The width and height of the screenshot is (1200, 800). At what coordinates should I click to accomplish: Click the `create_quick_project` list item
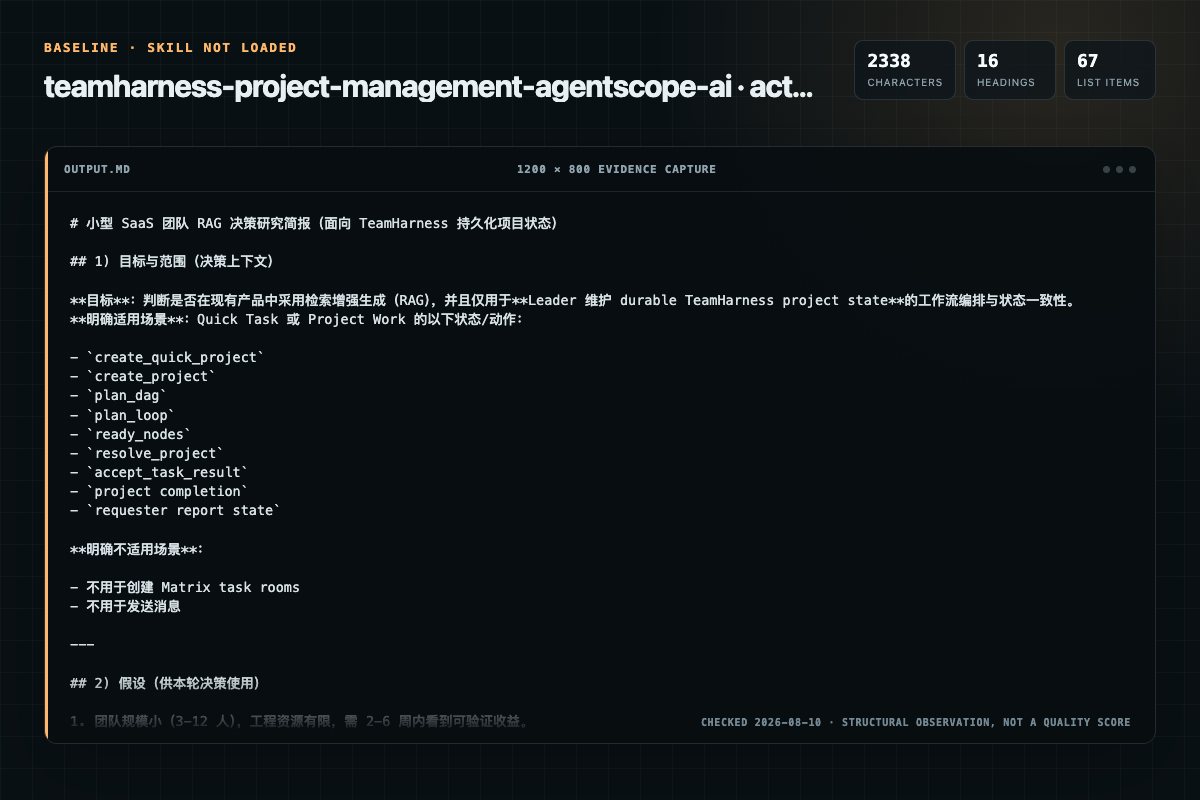tap(167, 357)
